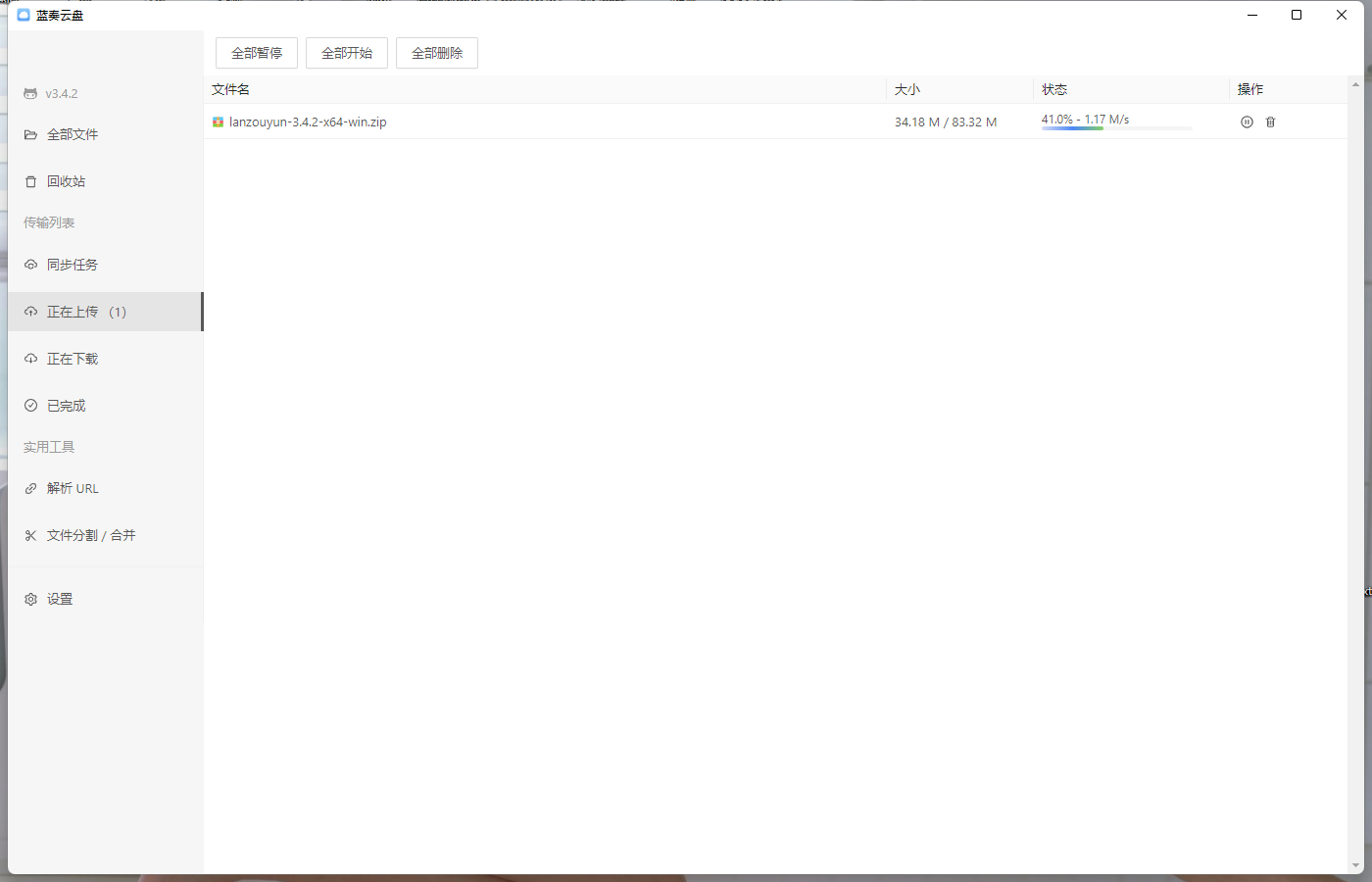The height and width of the screenshot is (882, 1372).
Task: Open the 解析 URL tool
Action: pyautogui.click(x=105, y=488)
